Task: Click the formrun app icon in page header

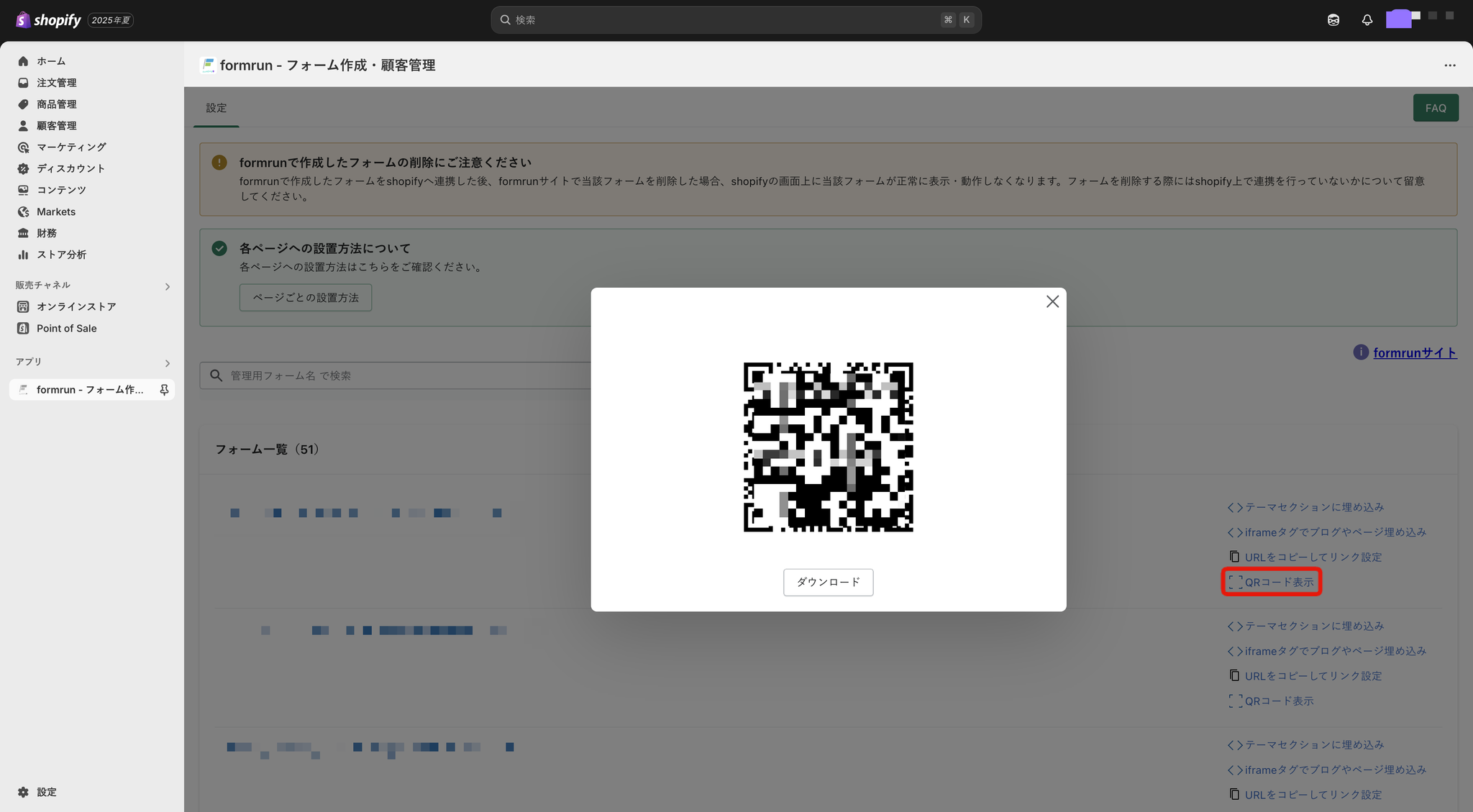Action: click(208, 65)
